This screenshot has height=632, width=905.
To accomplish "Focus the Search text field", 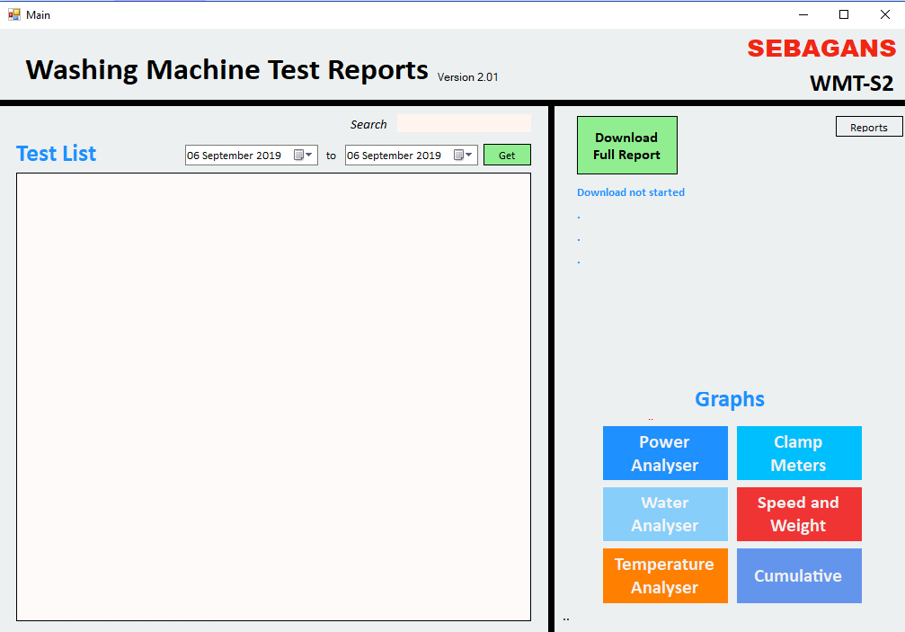I will tap(464, 124).
